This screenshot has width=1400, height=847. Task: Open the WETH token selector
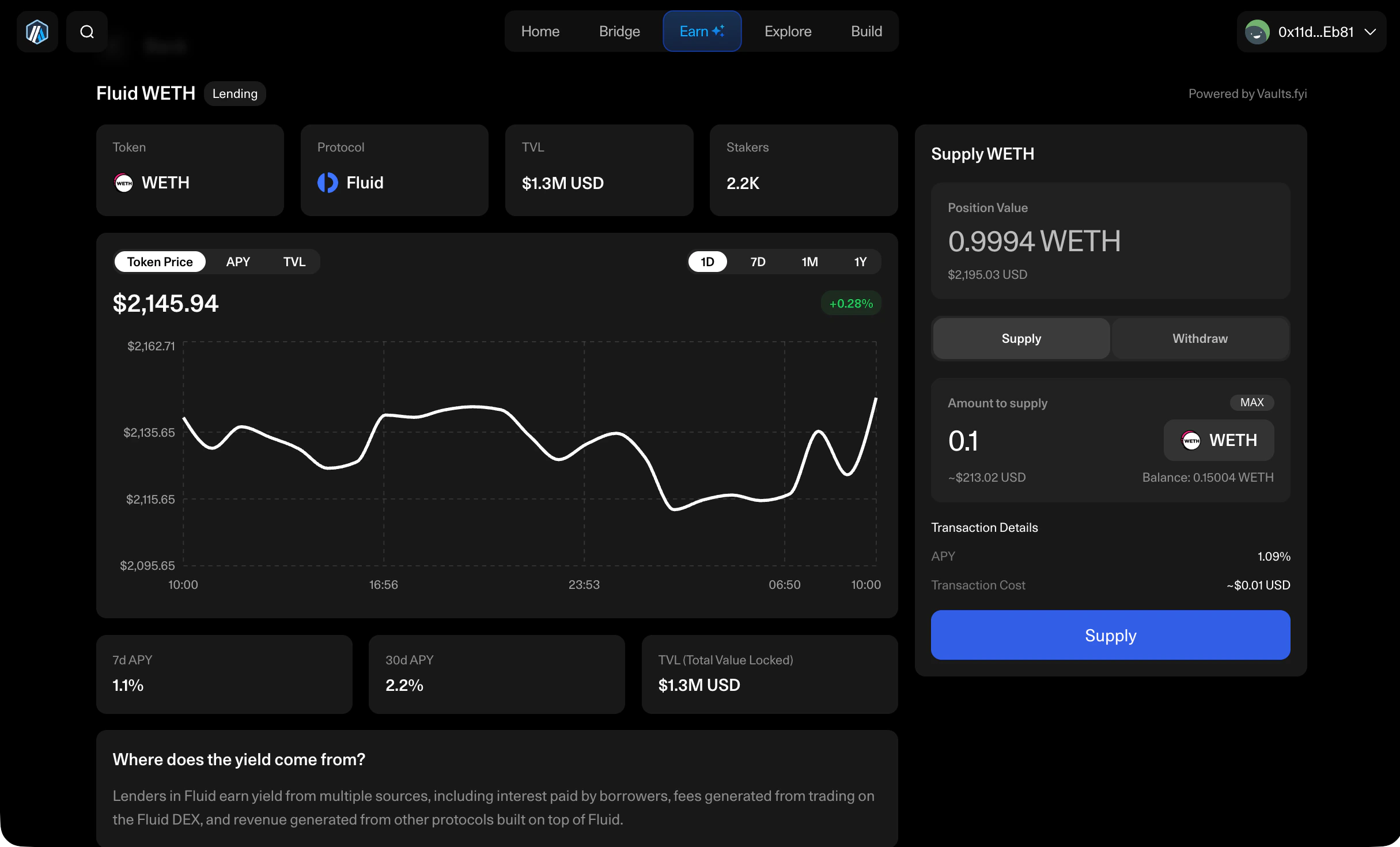pos(1219,440)
